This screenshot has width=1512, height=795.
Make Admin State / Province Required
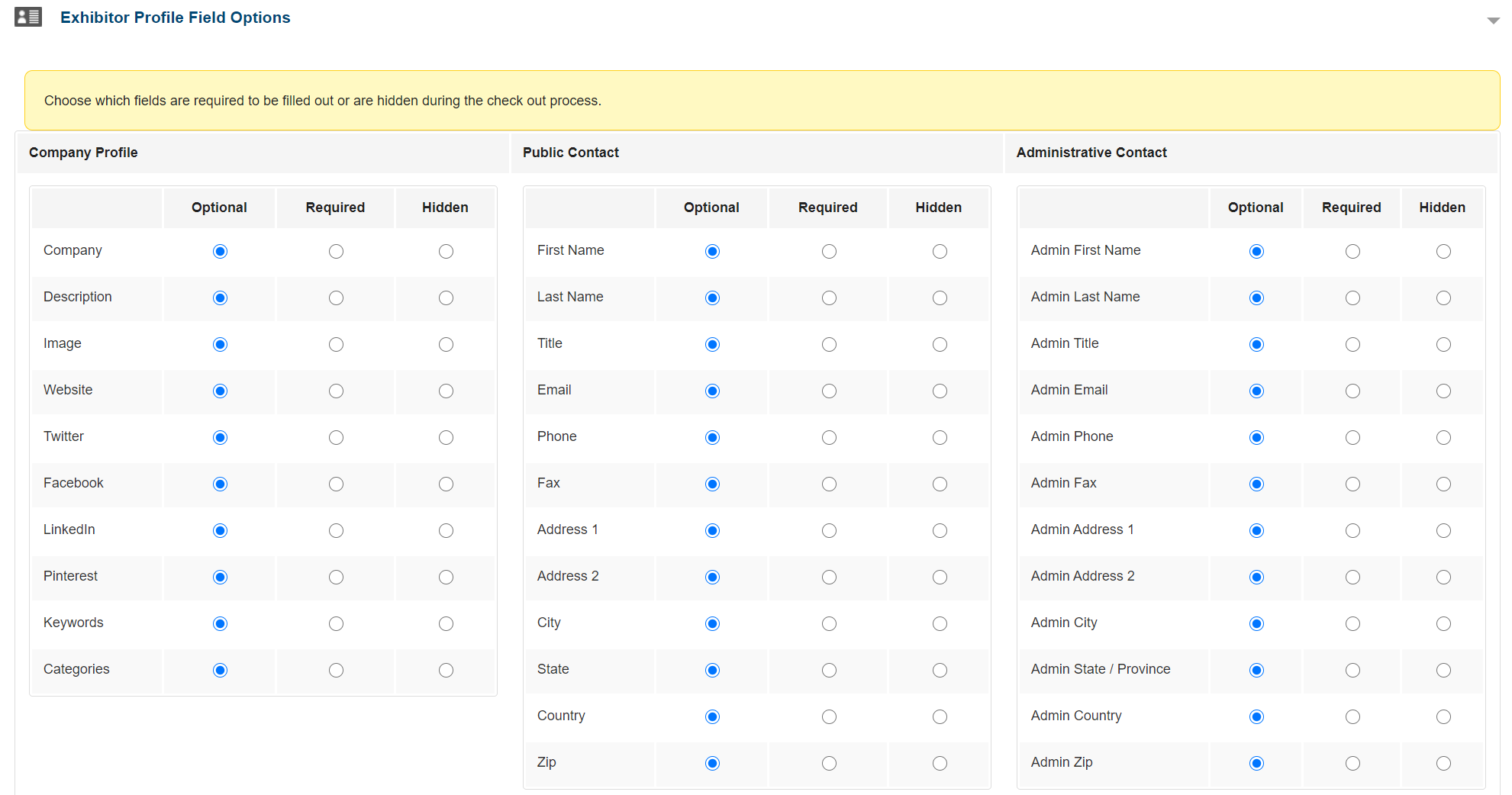point(1352,671)
